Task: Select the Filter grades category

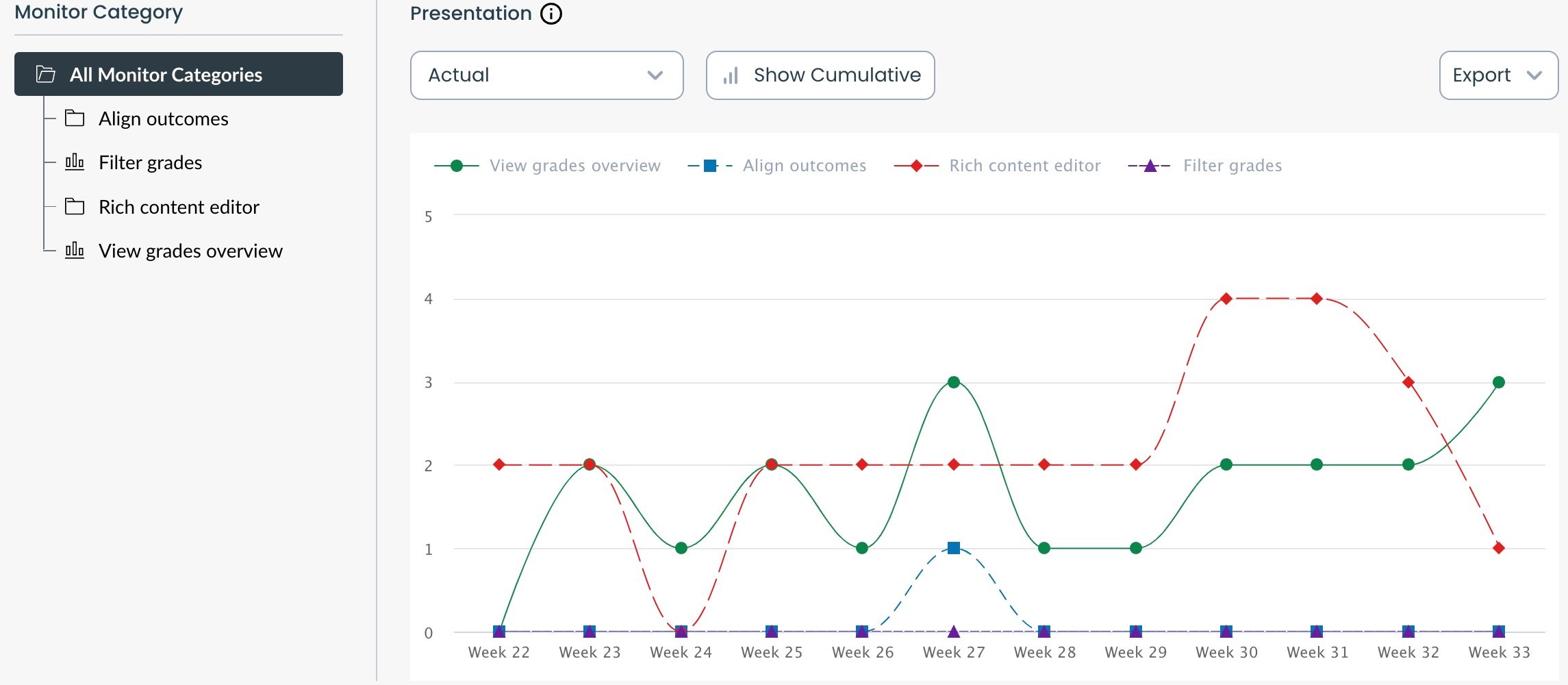Action: click(150, 162)
